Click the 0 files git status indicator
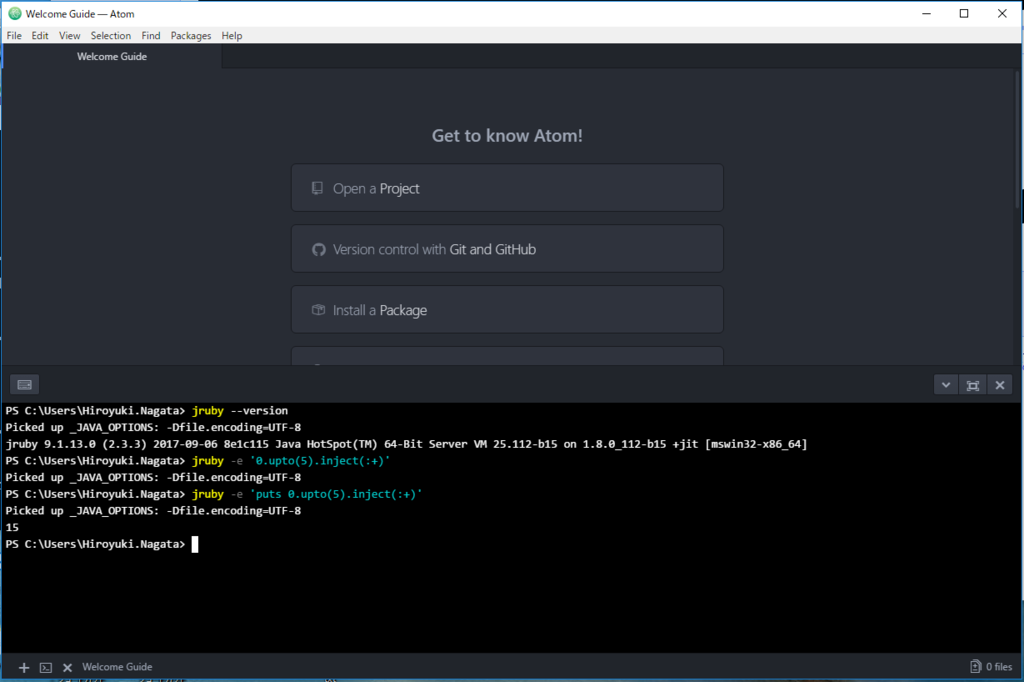Screen dimensions: 1024x682 pos(991,667)
